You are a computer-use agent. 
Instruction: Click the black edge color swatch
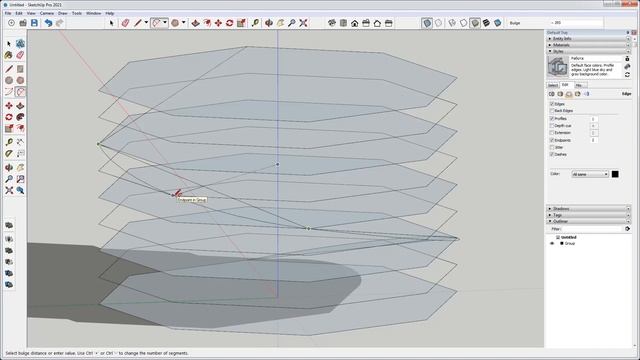[615, 174]
